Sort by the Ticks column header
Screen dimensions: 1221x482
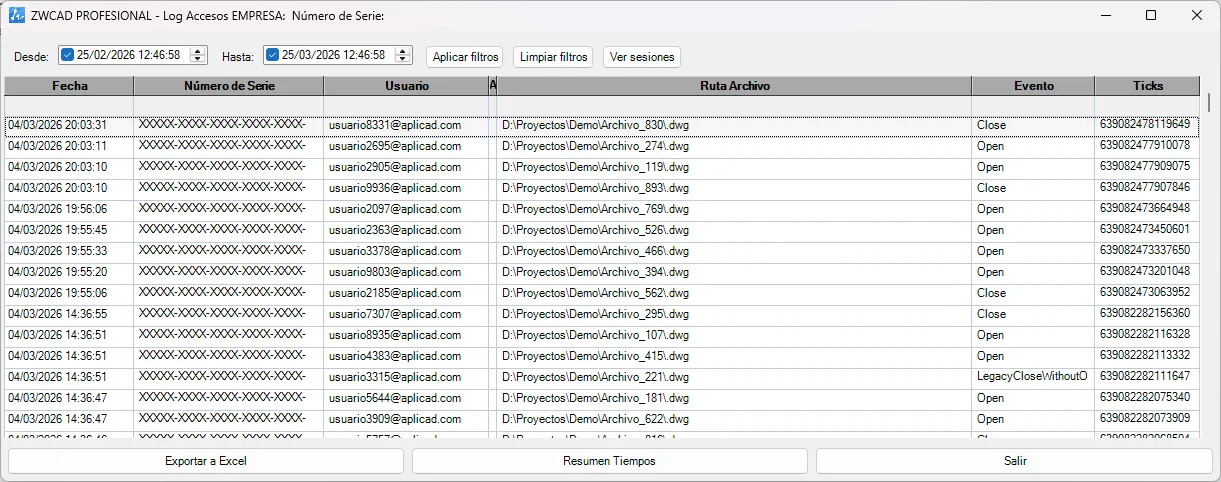tap(1148, 86)
